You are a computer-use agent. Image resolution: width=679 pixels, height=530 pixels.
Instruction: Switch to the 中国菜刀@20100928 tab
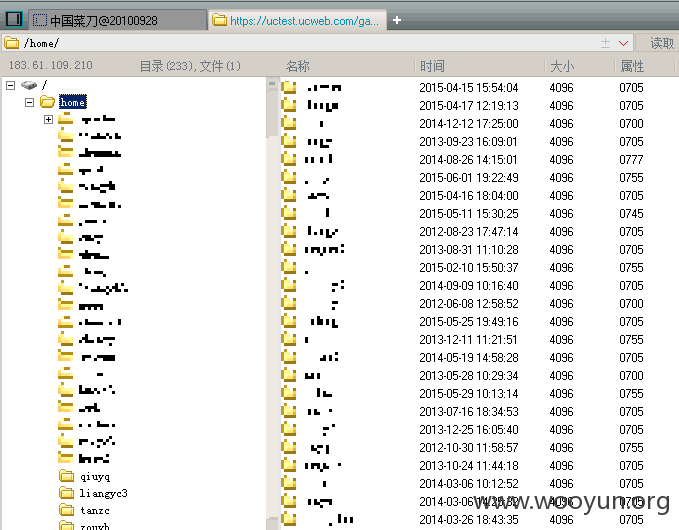tap(118, 20)
